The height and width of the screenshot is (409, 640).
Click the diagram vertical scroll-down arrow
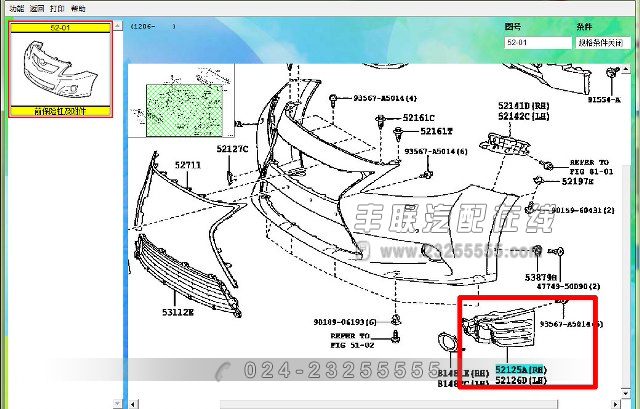click(x=626, y=393)
